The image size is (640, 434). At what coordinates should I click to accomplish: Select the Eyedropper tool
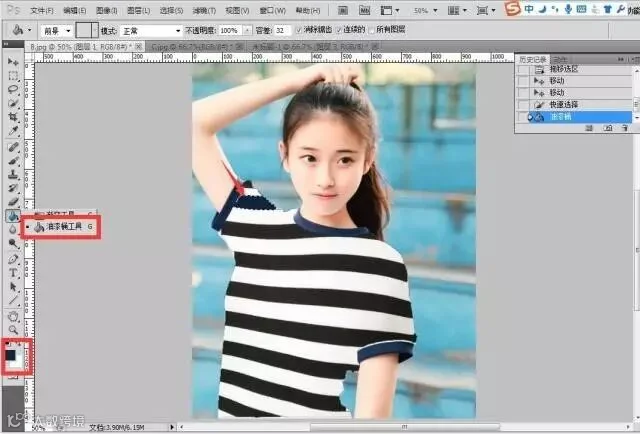coord(13,131)
